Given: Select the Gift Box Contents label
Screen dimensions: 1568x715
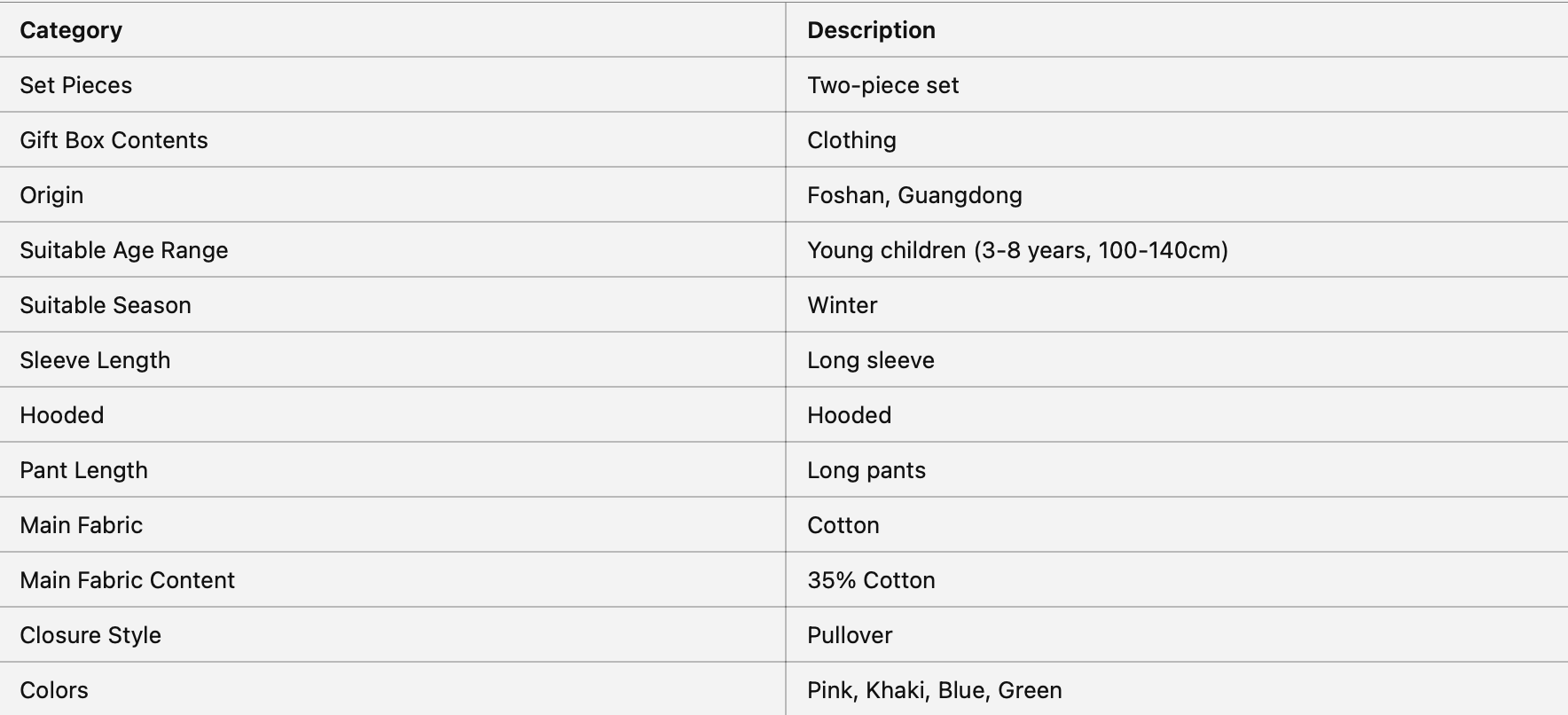Looking at the screenshot, I should pyautogui.click(x=114, y=140).
